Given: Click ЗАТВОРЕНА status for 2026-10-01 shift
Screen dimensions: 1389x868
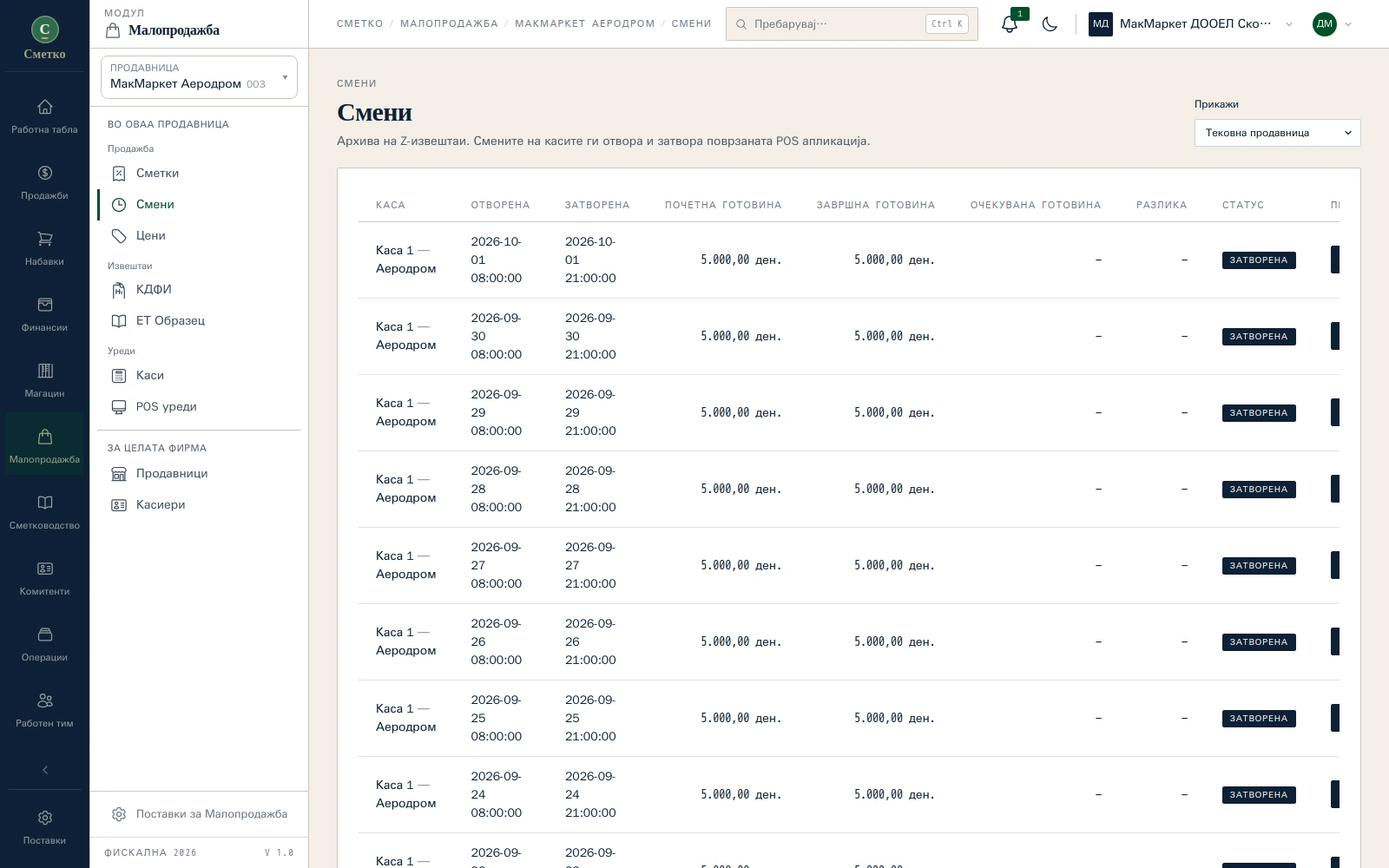Looking at the screenshot, I should click(x=1259, y=260).
